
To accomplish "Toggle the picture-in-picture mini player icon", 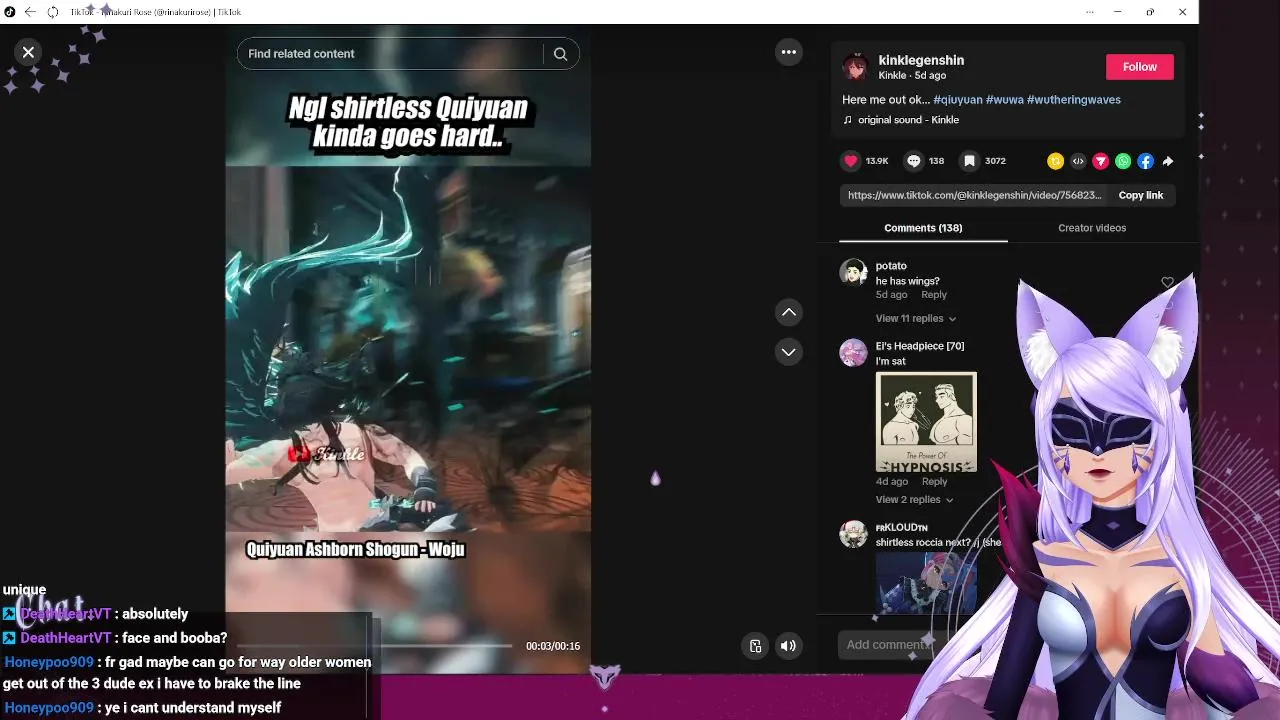I will pos(756,646).
